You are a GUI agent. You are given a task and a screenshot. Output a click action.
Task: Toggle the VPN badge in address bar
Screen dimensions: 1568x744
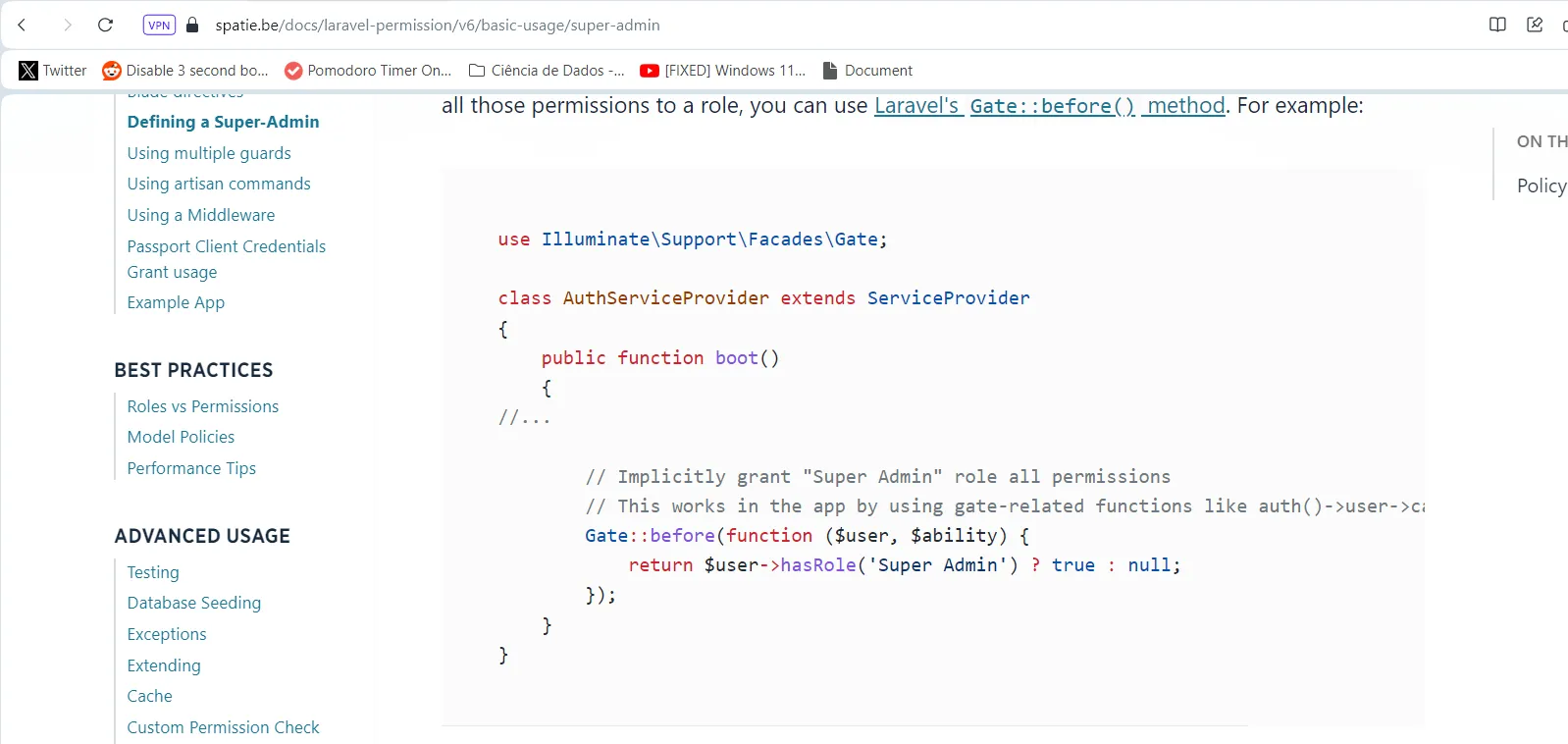[x=159, y=26]
